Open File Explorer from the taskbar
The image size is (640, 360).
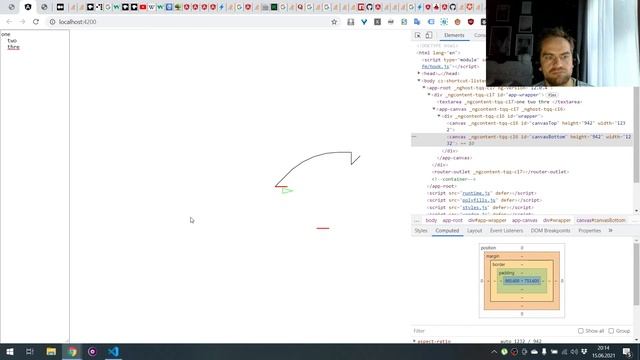(x=51, y=351)
